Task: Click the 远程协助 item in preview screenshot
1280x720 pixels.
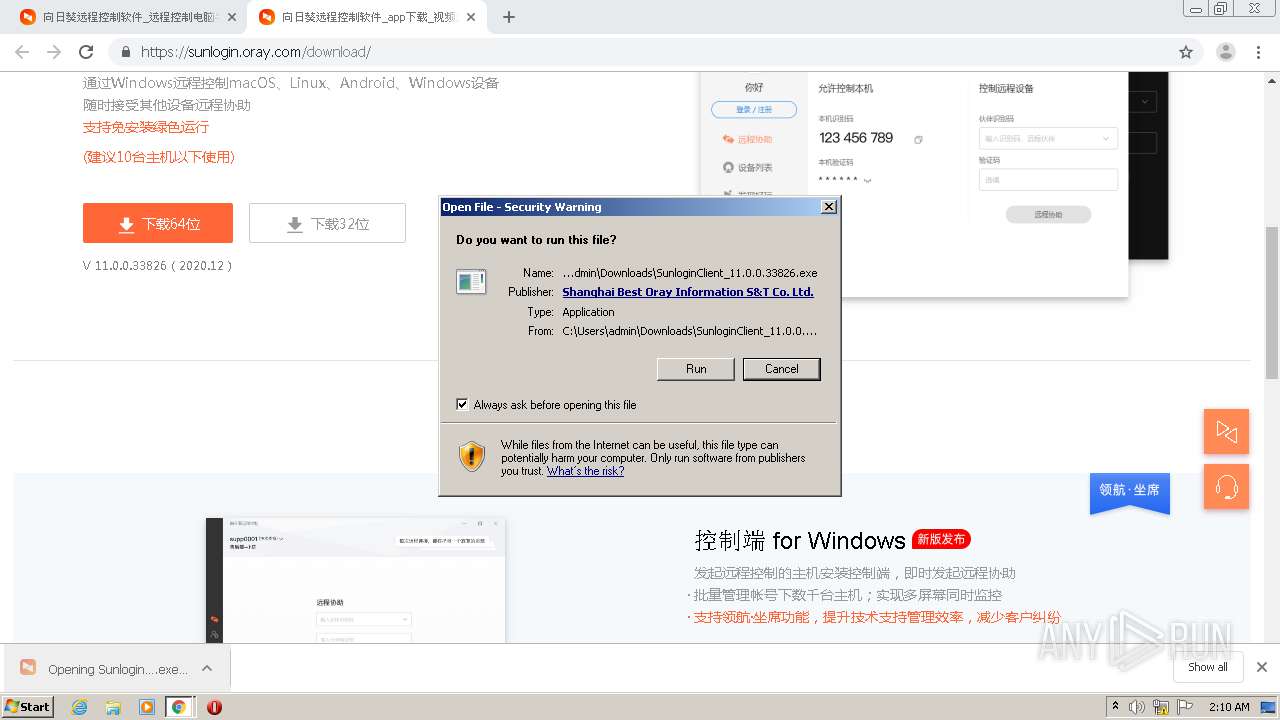Action: 747,139
